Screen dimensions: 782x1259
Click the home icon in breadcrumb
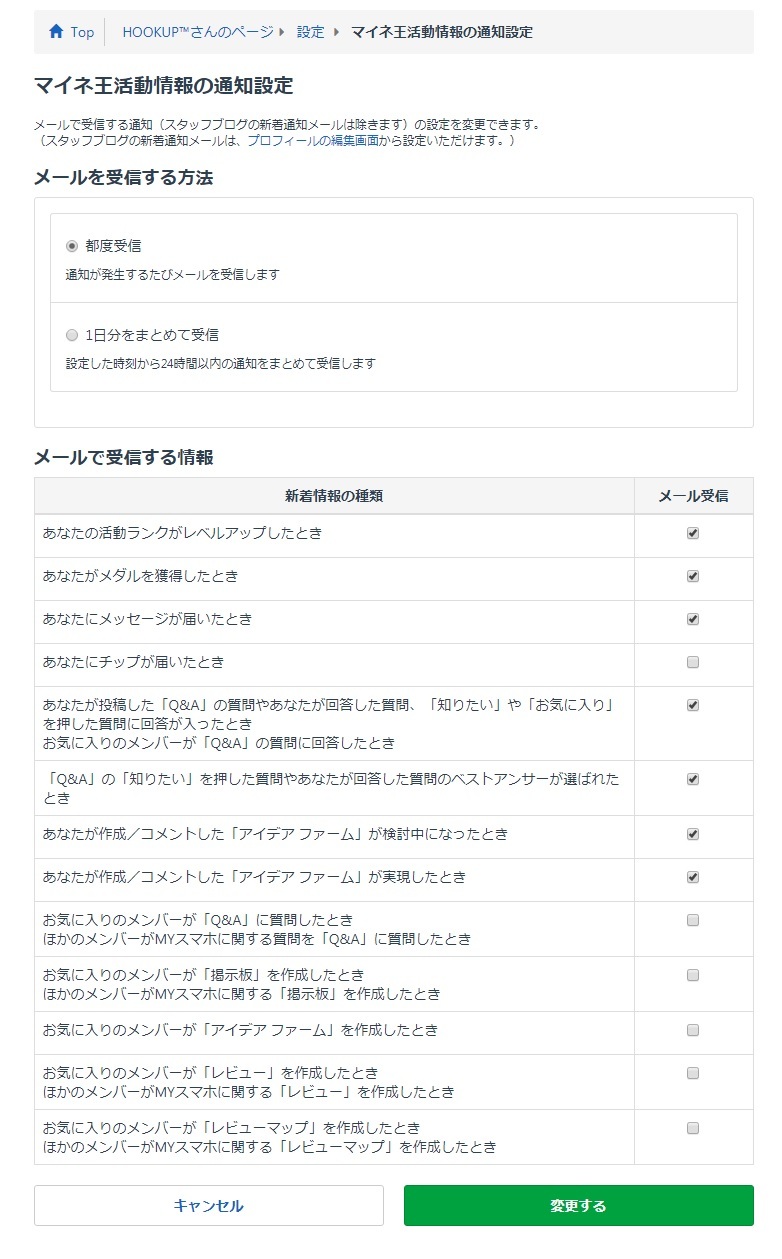coord(56,32)
